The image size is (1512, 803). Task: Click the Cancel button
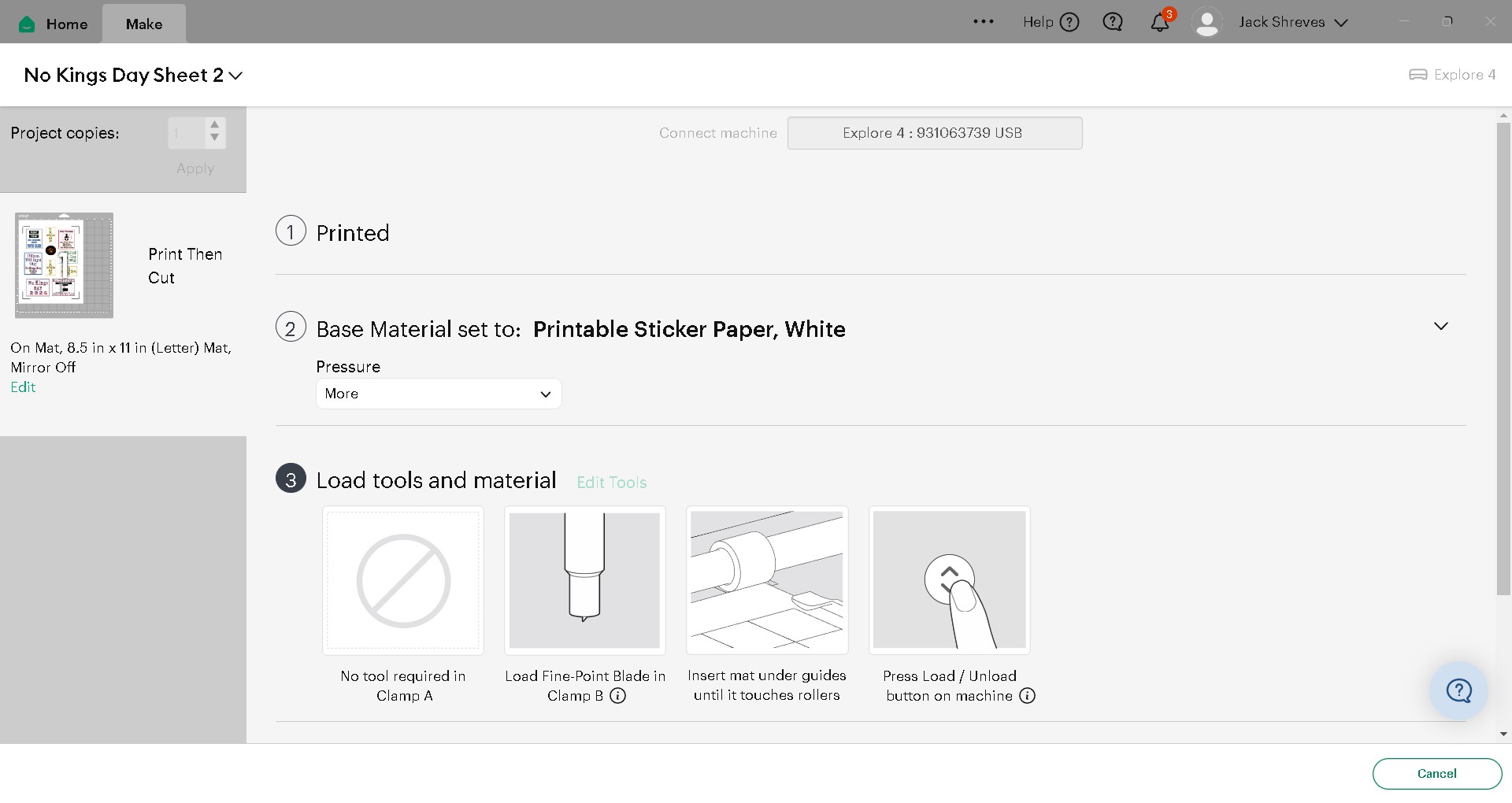coord(1436,774)
